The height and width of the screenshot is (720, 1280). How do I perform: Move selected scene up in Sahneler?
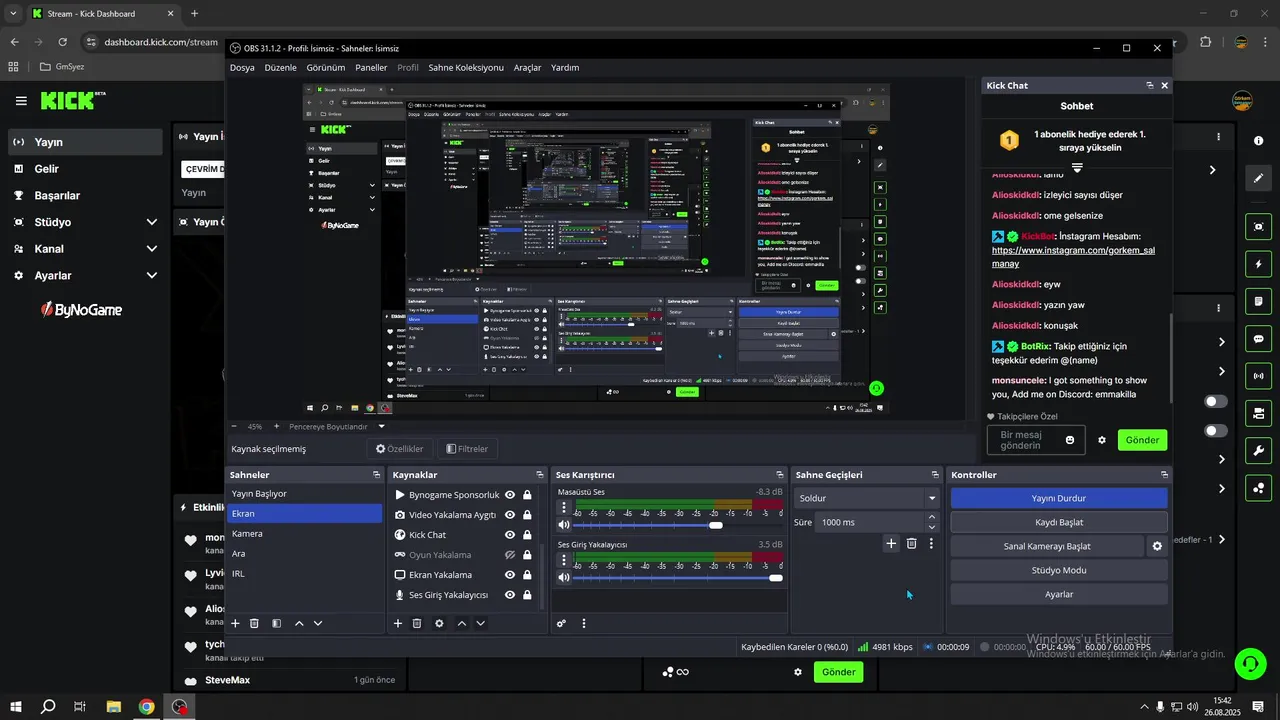click(299, 623)
